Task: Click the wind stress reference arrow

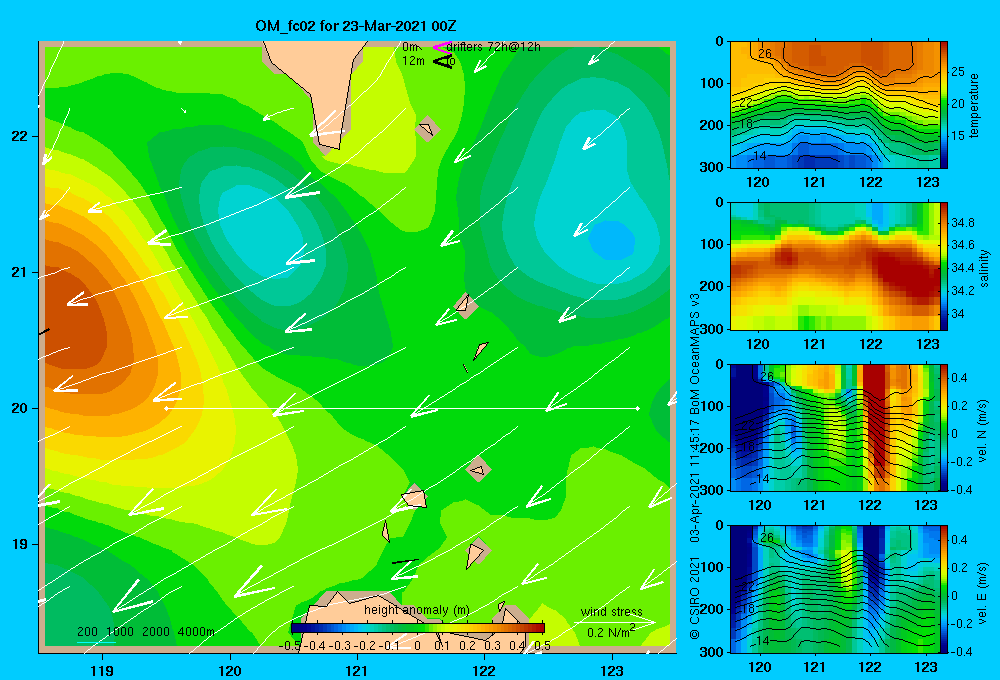Action: point(615,621)
